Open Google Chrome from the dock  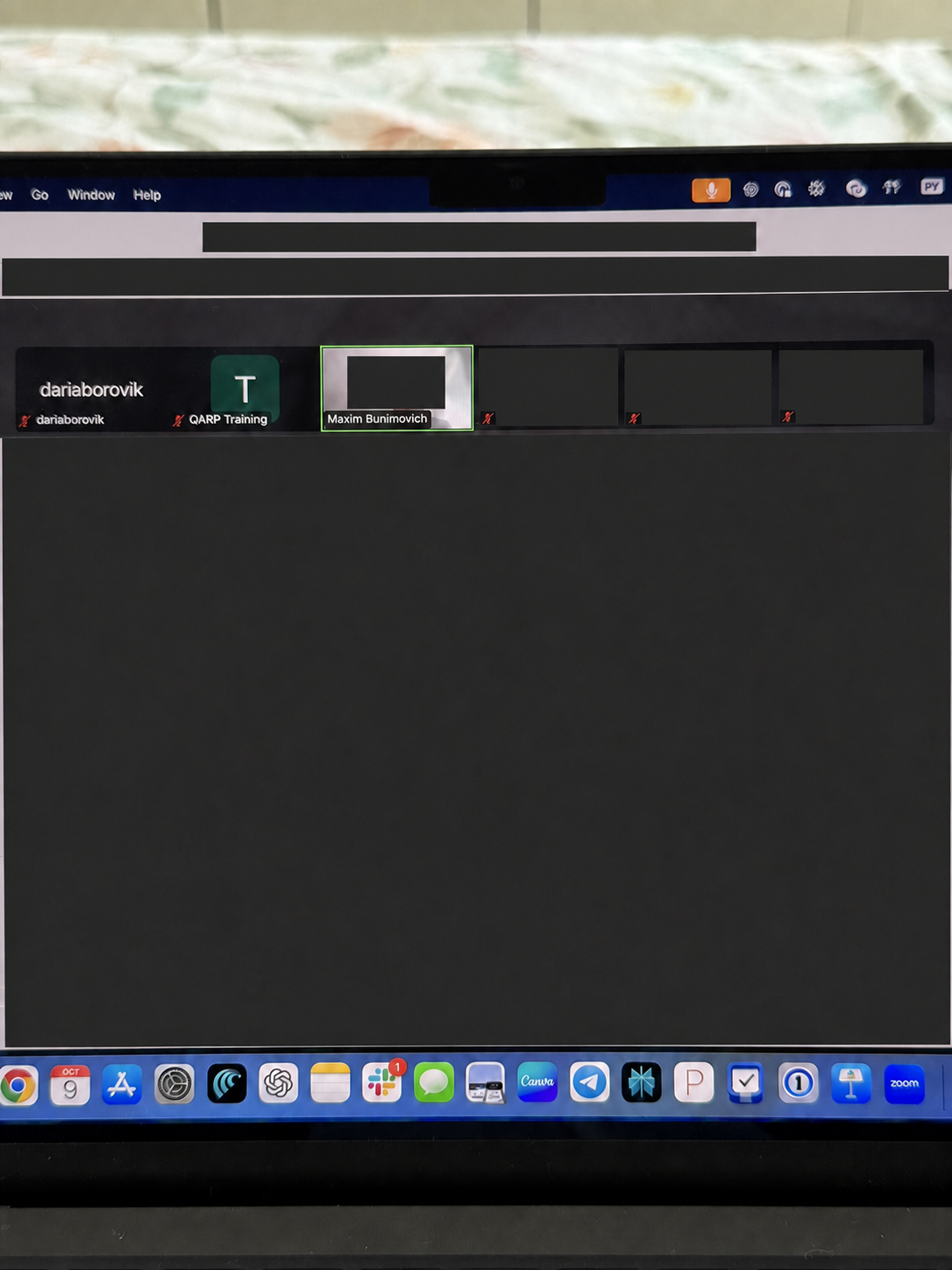pyautogui.click(x=18, y=1086)
